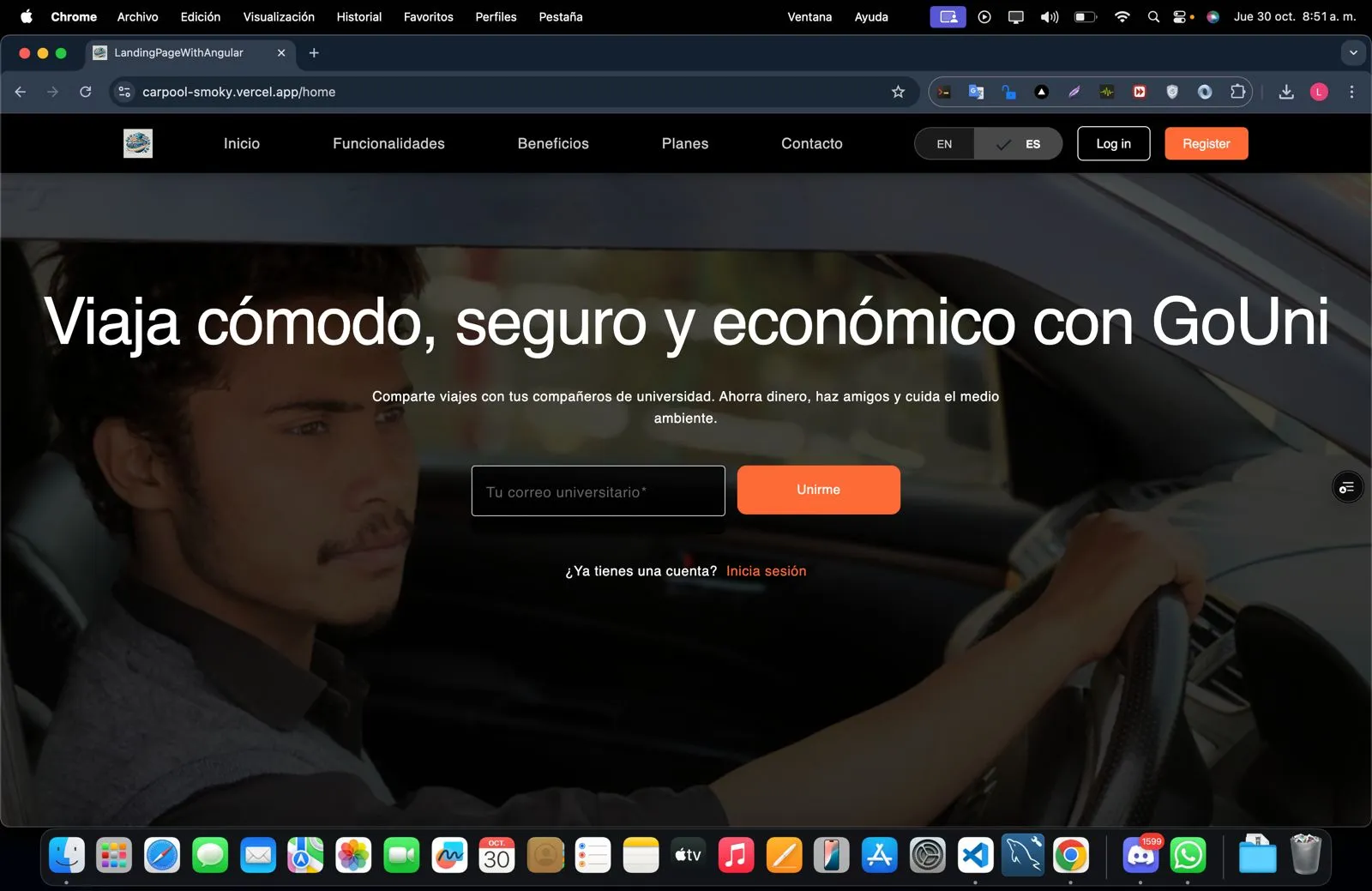Open the Chrome profile avatar L

[1319, 92]
